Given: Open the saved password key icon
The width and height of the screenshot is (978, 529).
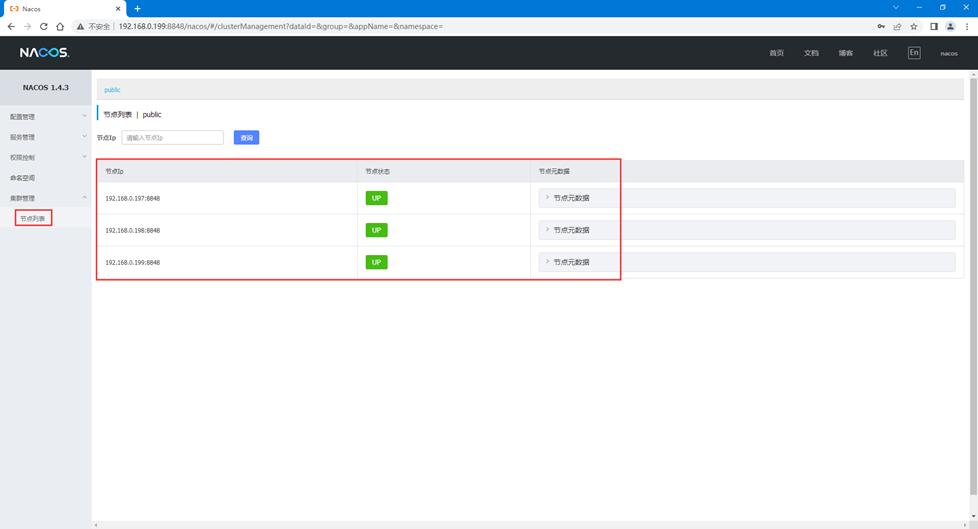Looking at the screenshot, I should (x=881, y=26).
